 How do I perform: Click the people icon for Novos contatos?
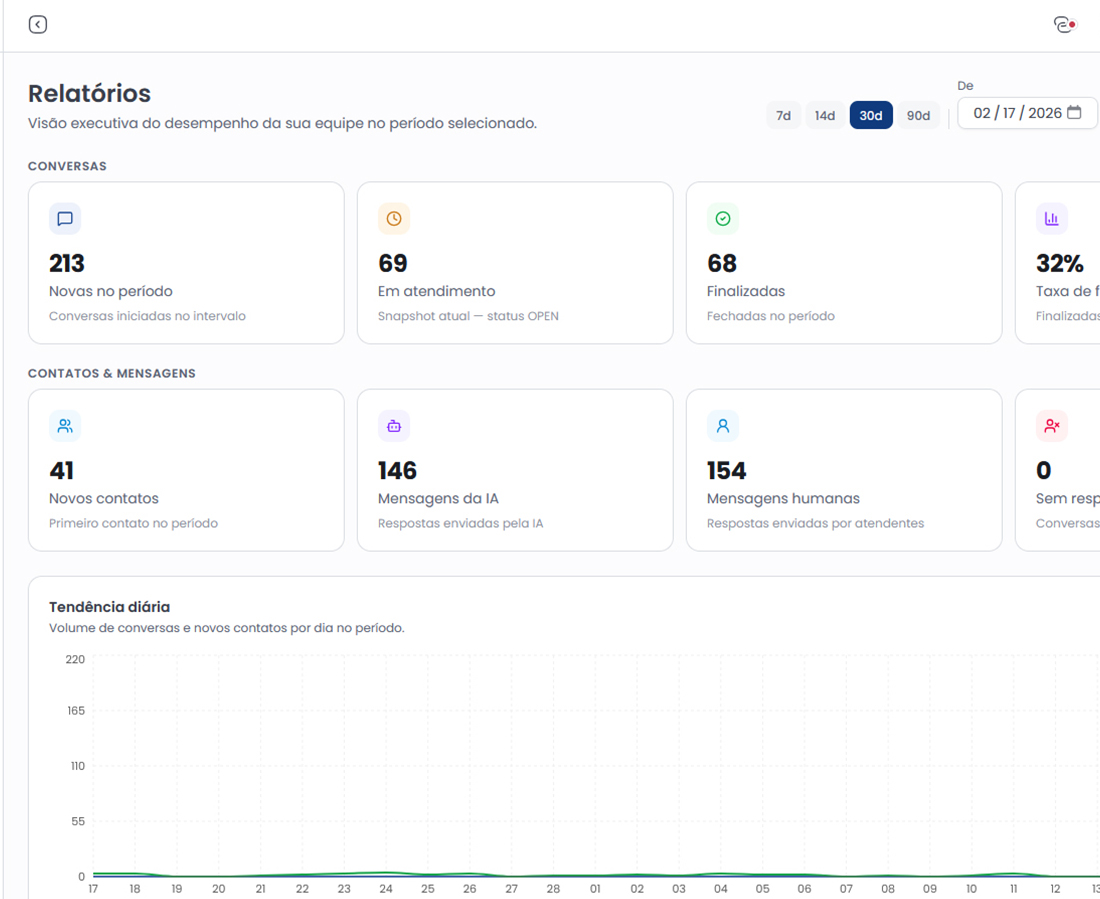pos(65,426)
